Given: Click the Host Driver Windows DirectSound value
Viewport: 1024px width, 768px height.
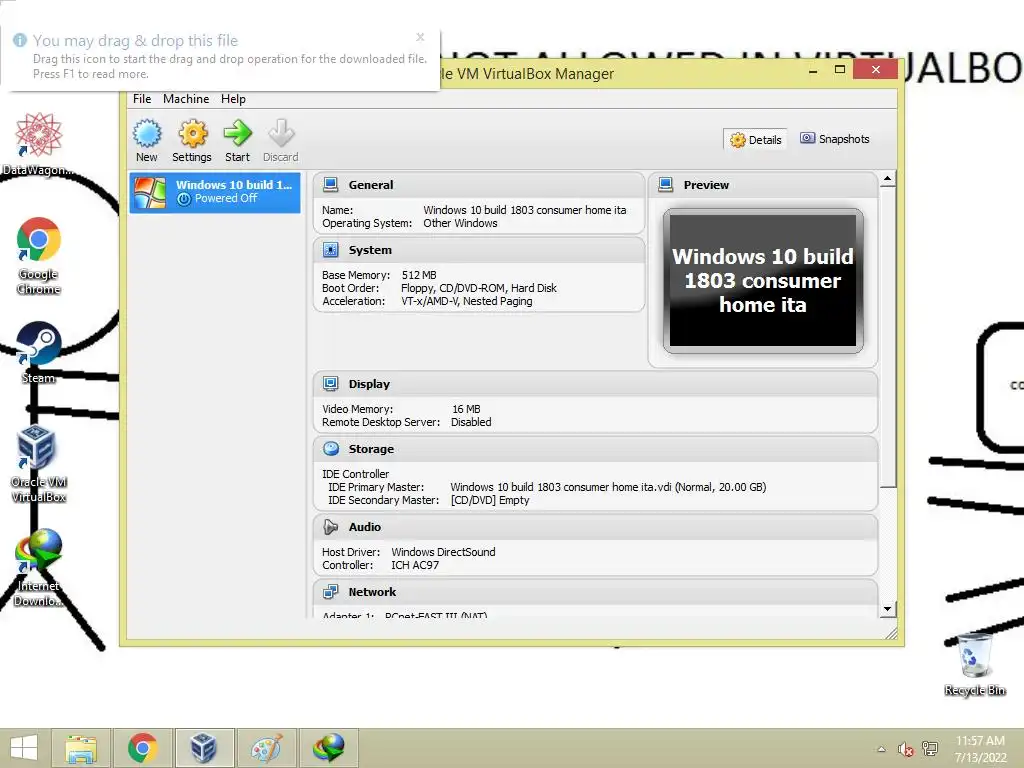Looking at the screenshot, I should (443, 552).
